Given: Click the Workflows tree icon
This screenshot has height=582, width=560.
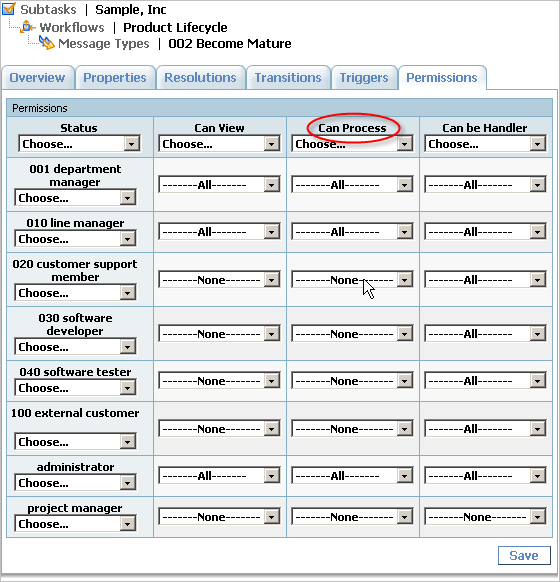Looking at the screenshot, I should pyautogui.click(x=28, y=27).
